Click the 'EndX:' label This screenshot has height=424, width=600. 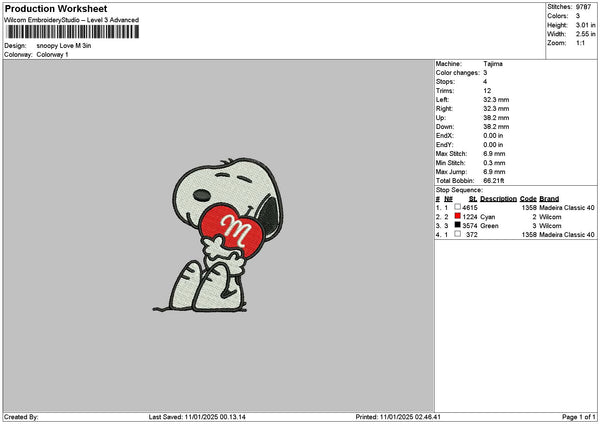[x=445, y=136]
